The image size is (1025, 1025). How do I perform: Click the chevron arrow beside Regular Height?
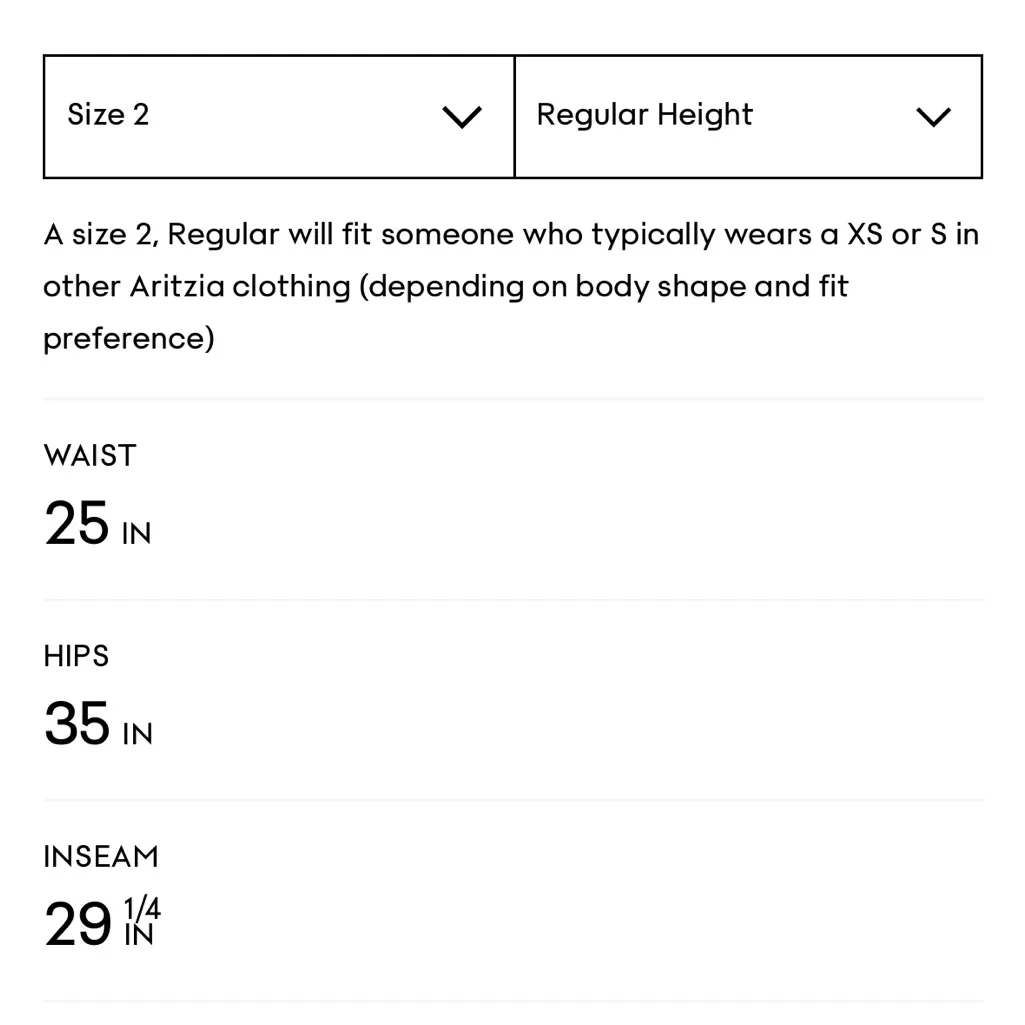(x=934, y=117)
